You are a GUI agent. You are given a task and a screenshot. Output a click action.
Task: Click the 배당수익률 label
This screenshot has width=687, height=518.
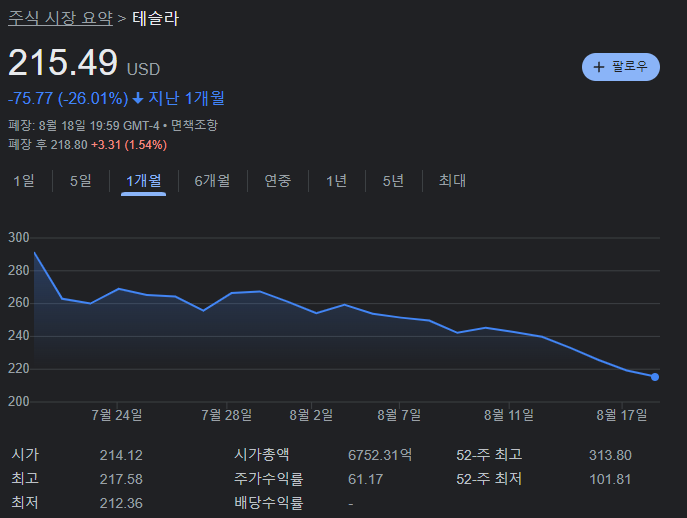269,503
